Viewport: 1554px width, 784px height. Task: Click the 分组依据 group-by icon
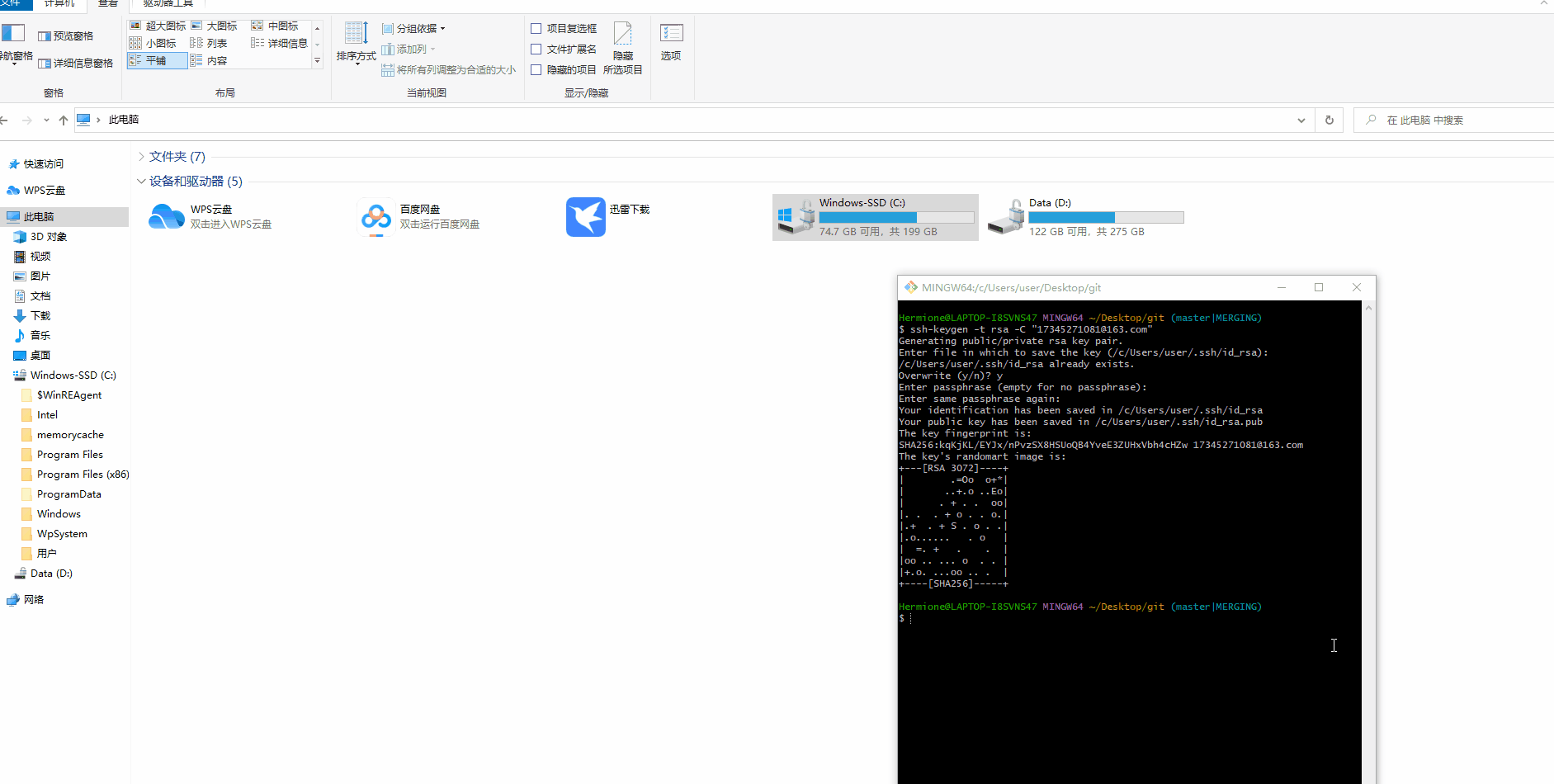pyautogui.click(x=388, y=28)
